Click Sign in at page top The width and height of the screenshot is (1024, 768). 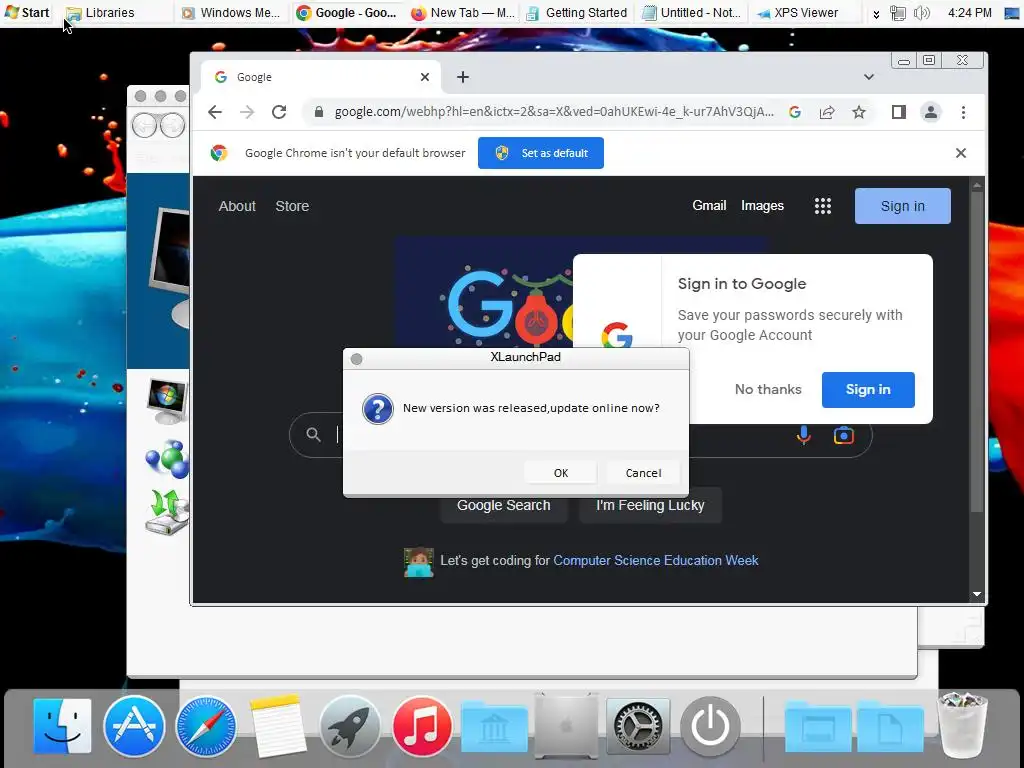(x=903, y=206)
